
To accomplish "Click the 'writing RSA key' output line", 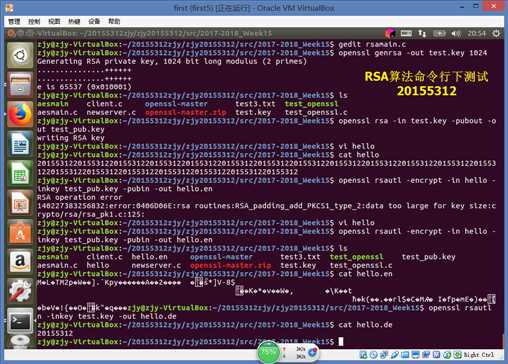I will [x=71, y=138].
